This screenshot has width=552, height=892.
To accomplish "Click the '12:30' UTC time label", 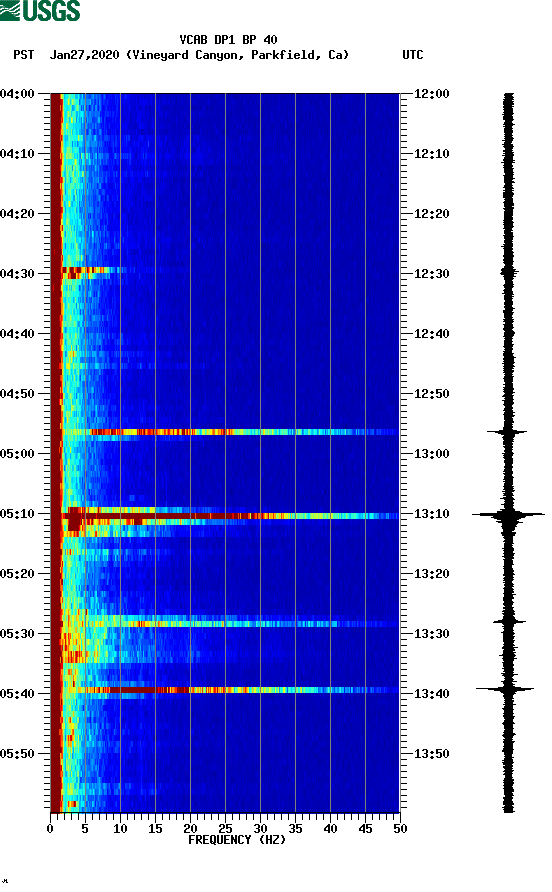I will click(x=431, y=274).
